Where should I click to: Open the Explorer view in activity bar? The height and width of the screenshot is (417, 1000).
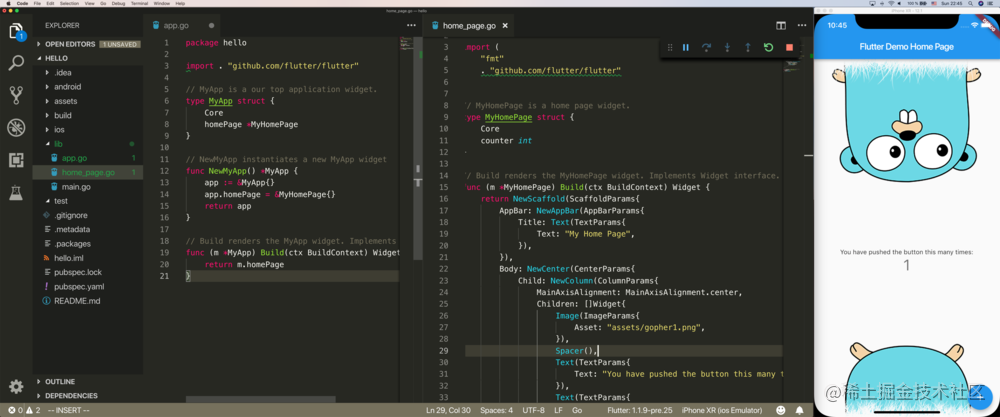pyautogui.click(x=16, y=31)
